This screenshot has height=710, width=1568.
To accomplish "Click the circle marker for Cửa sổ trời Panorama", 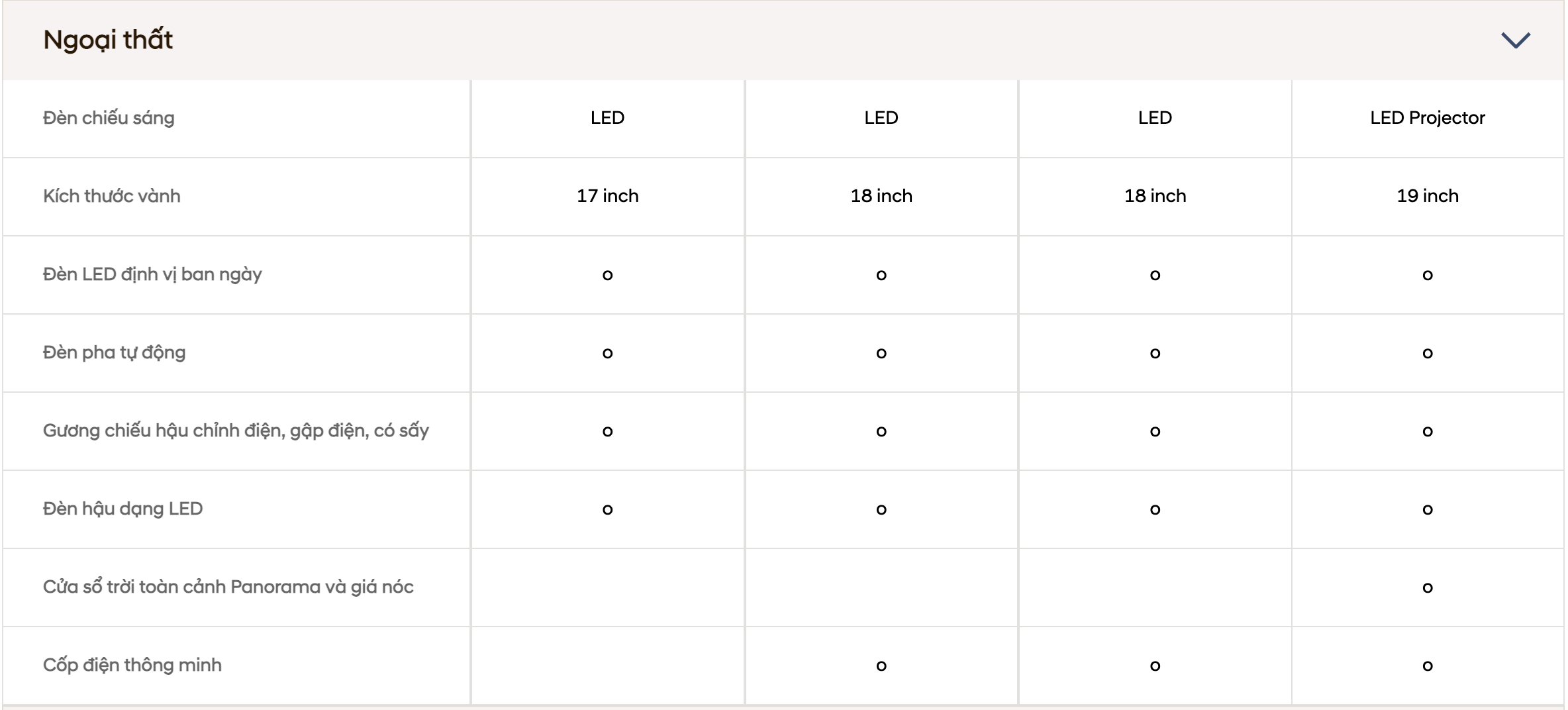I will [1427, 587].
